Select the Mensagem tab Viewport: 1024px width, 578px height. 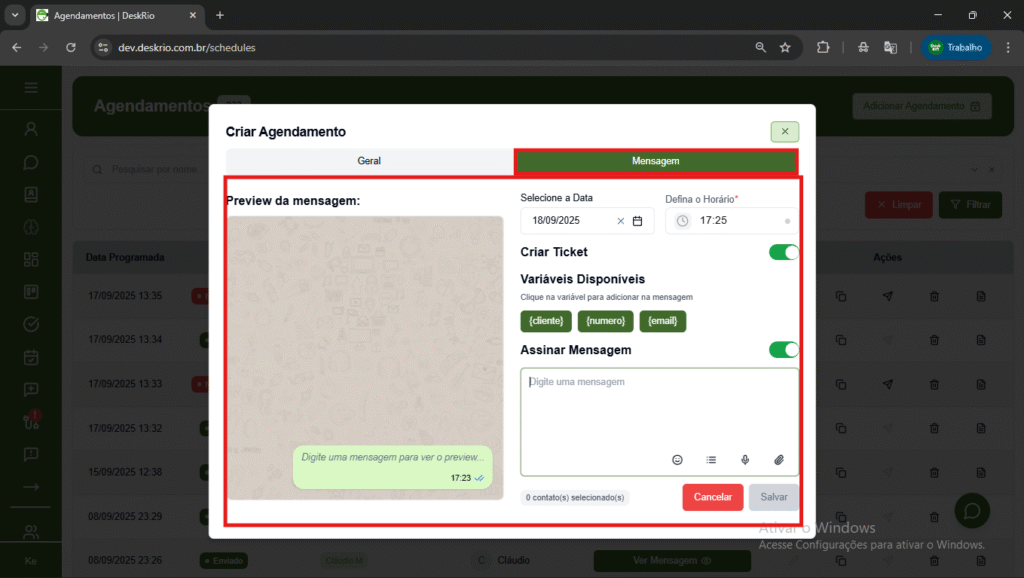click(655, 161)
